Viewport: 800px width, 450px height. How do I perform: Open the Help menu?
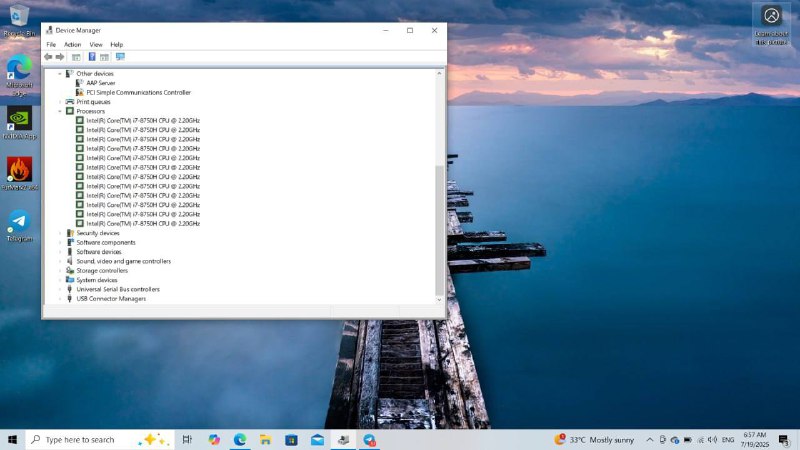(116, 44)
